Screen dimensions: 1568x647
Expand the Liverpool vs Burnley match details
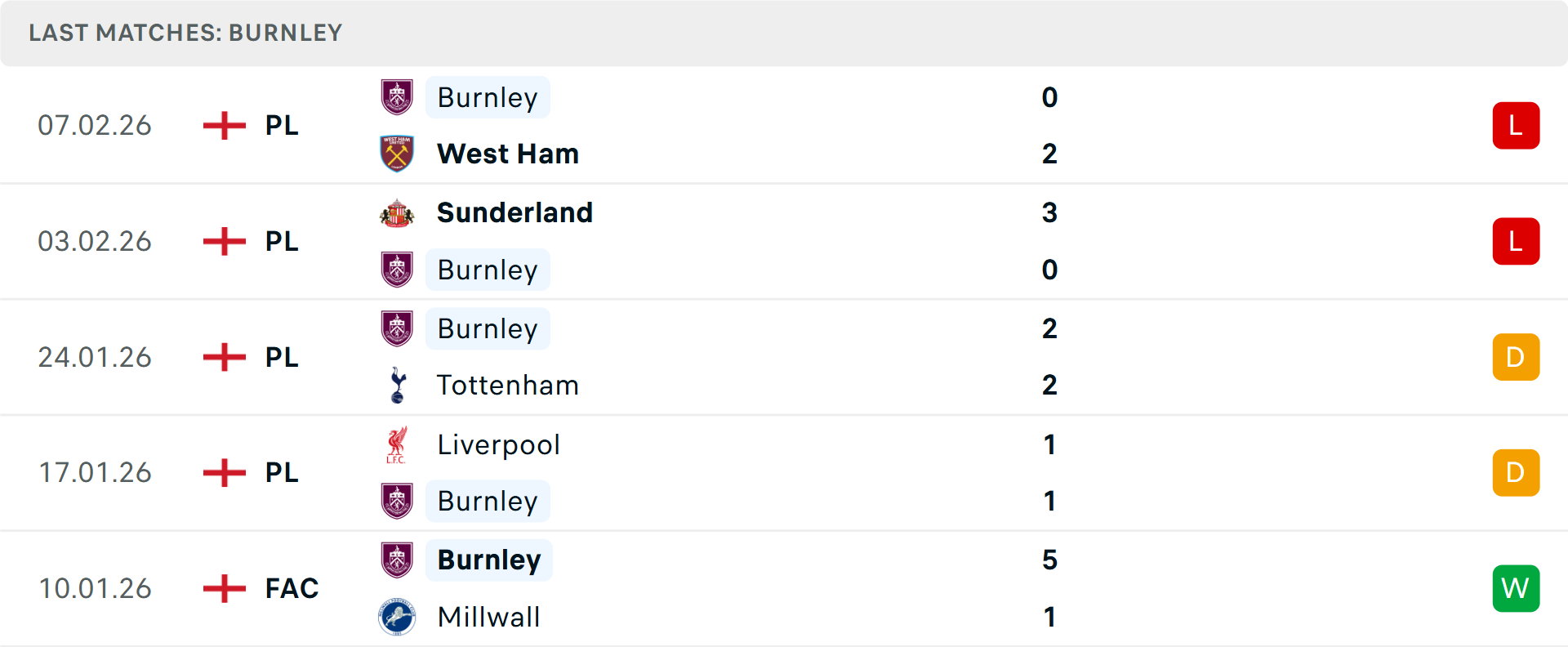tap(784, 472)
